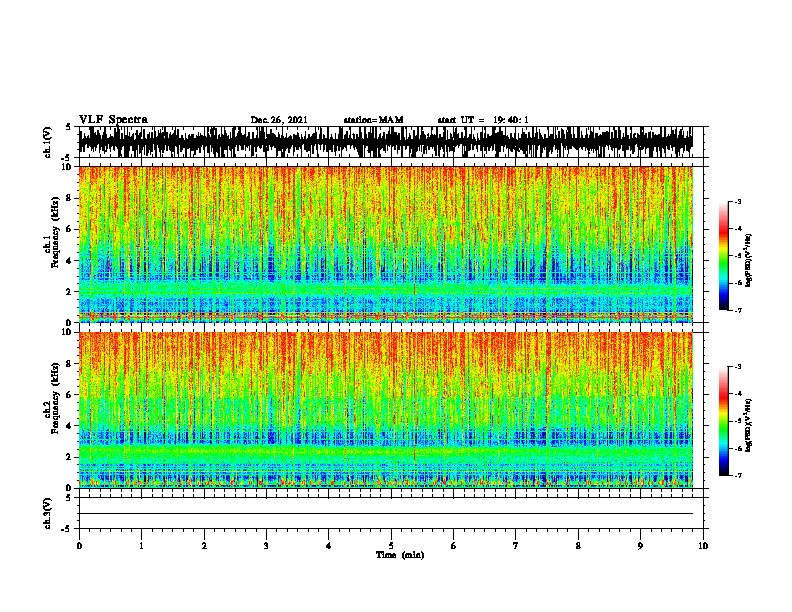Click the "-7" label below ch.2 color bar

738,476
